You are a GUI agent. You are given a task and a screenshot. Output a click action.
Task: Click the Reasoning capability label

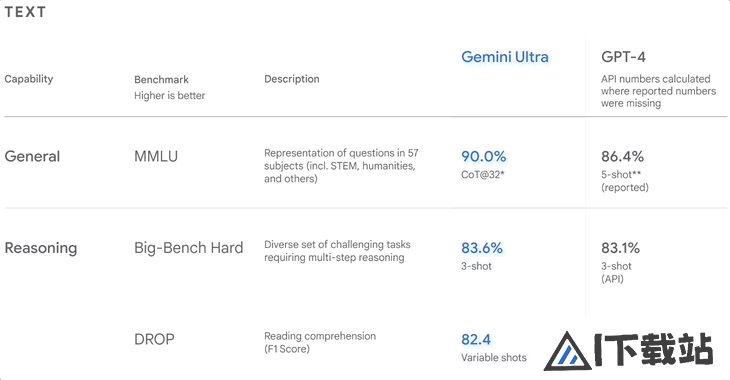pos(41,248)
